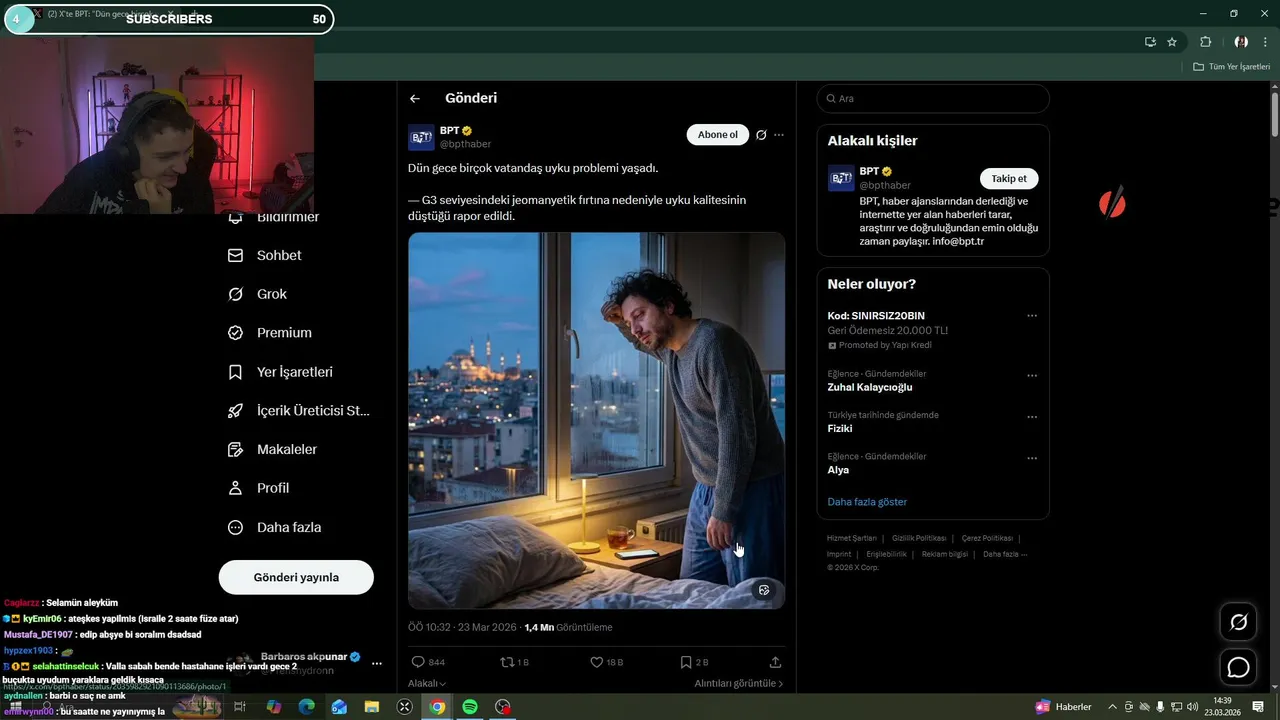Open account menu dots beside Barbaros akpunar

pos(377,663)
